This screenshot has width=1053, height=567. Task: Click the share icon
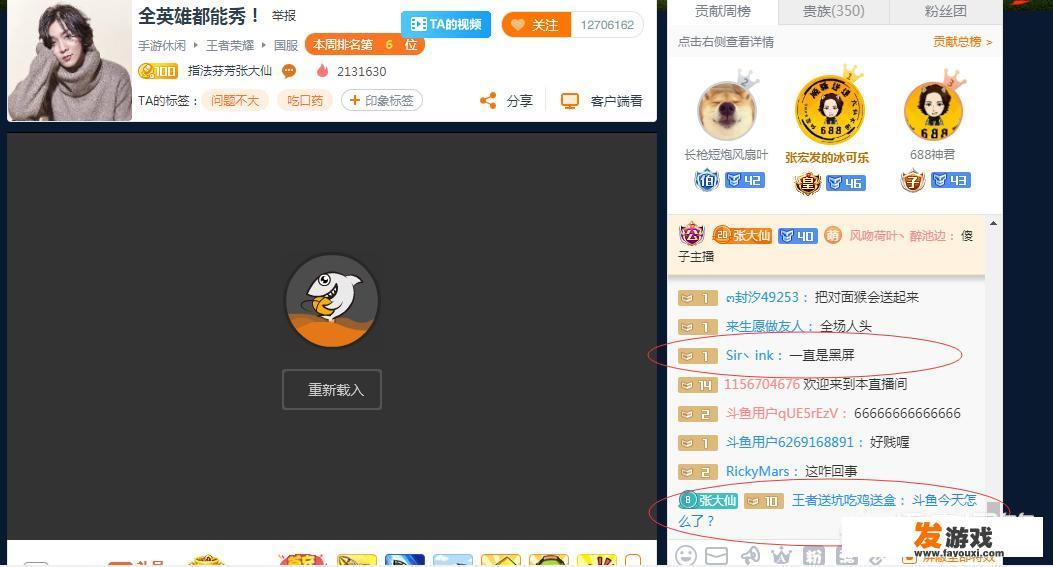(x=488, y=101)
